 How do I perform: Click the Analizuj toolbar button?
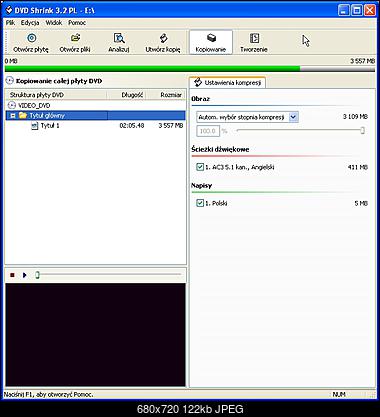coord(119,43)
